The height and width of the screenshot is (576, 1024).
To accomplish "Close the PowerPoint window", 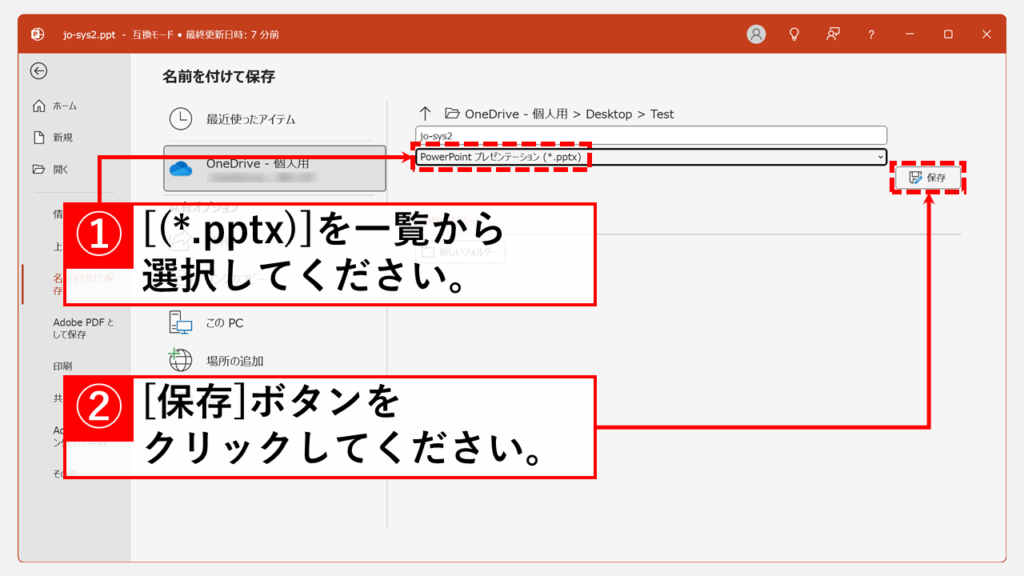I will pos(987,34).
